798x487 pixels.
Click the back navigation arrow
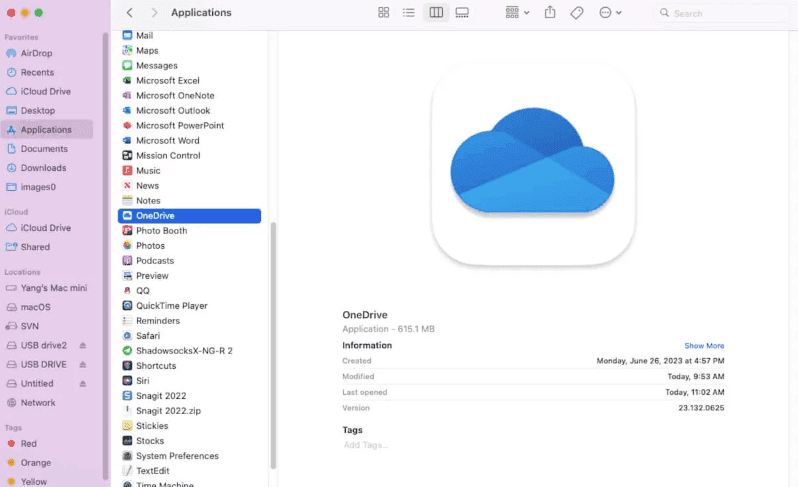point(130,13)
